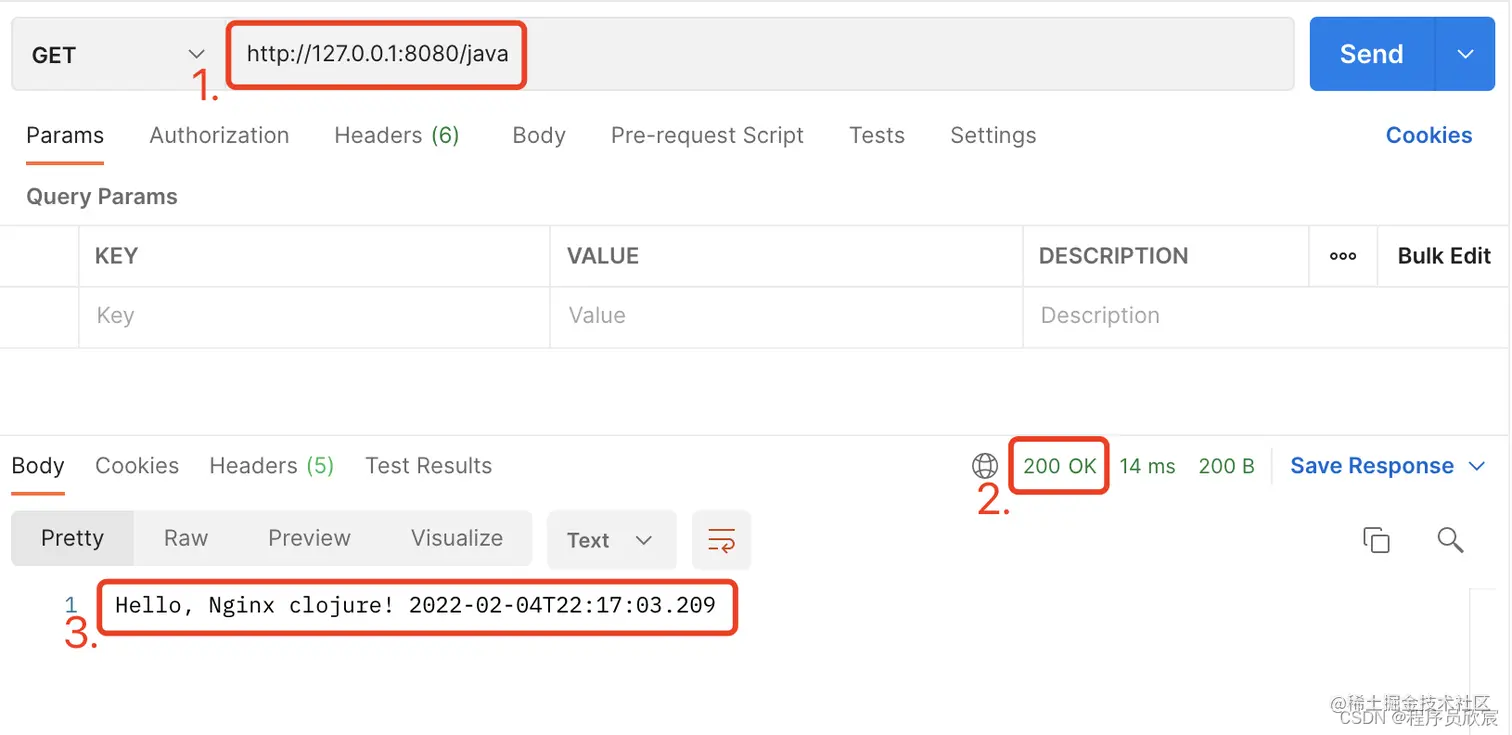Open the GET method dropdown

[x=118, y=55]
